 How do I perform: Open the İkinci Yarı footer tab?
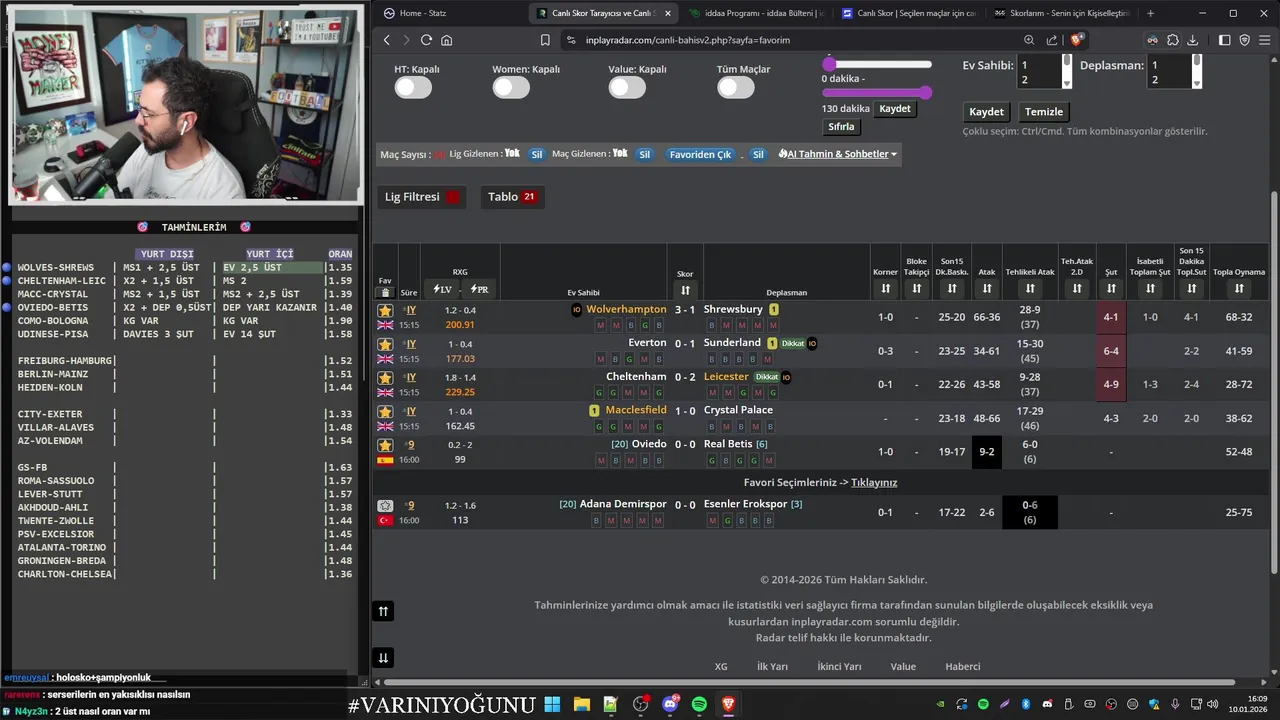tap(839, 666)
